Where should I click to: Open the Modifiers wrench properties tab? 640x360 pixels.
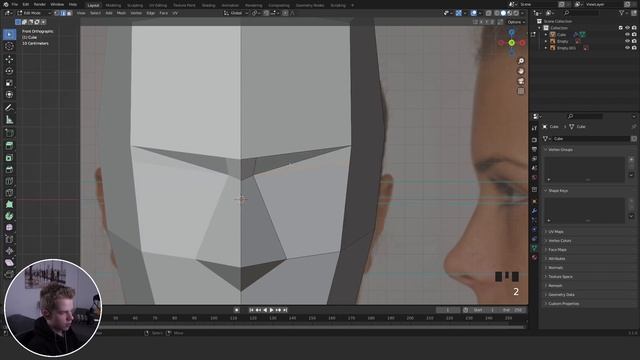click(534, 211)
